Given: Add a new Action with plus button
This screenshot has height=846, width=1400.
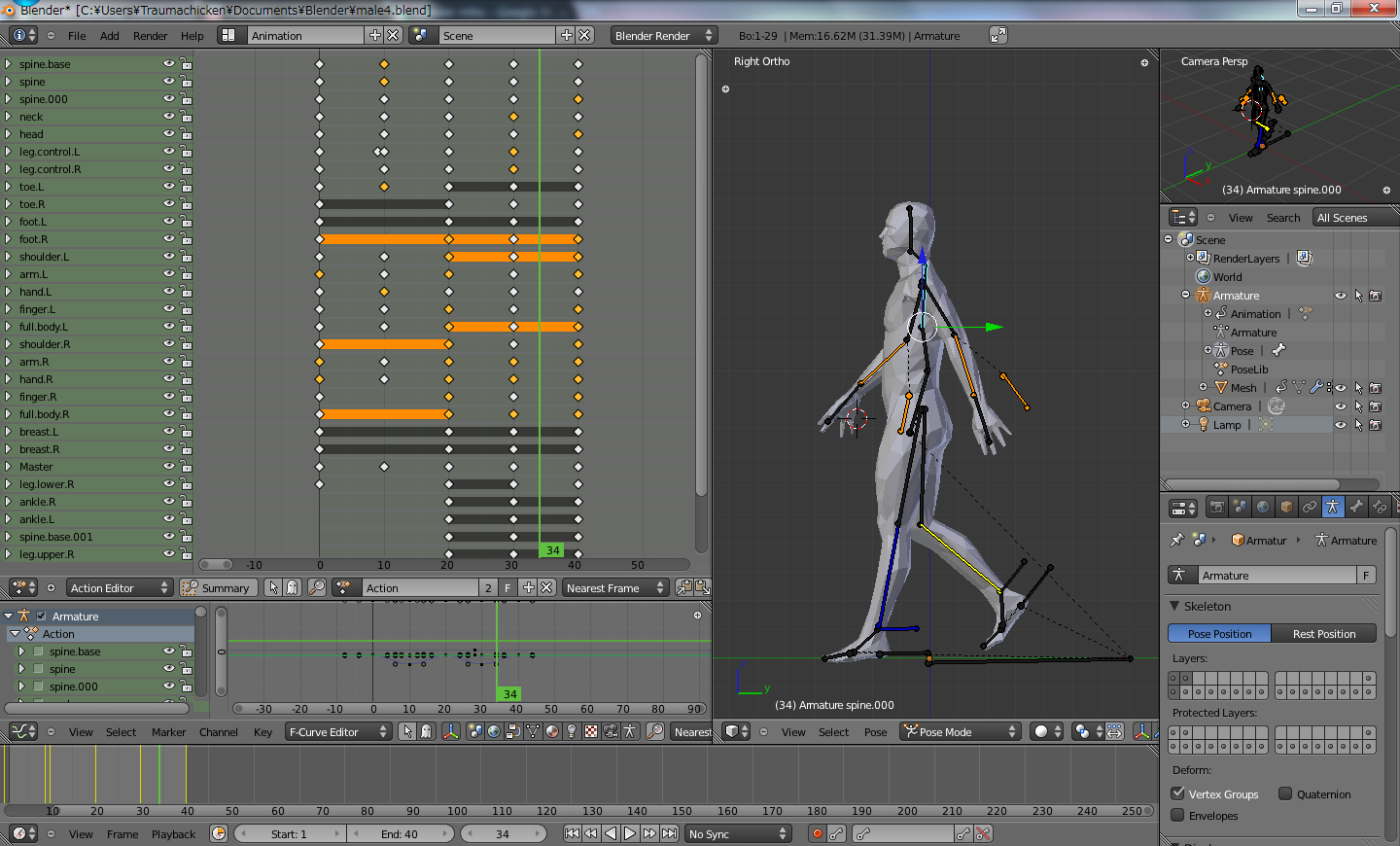Looking at the screenshot, I should tap(528, 587).
